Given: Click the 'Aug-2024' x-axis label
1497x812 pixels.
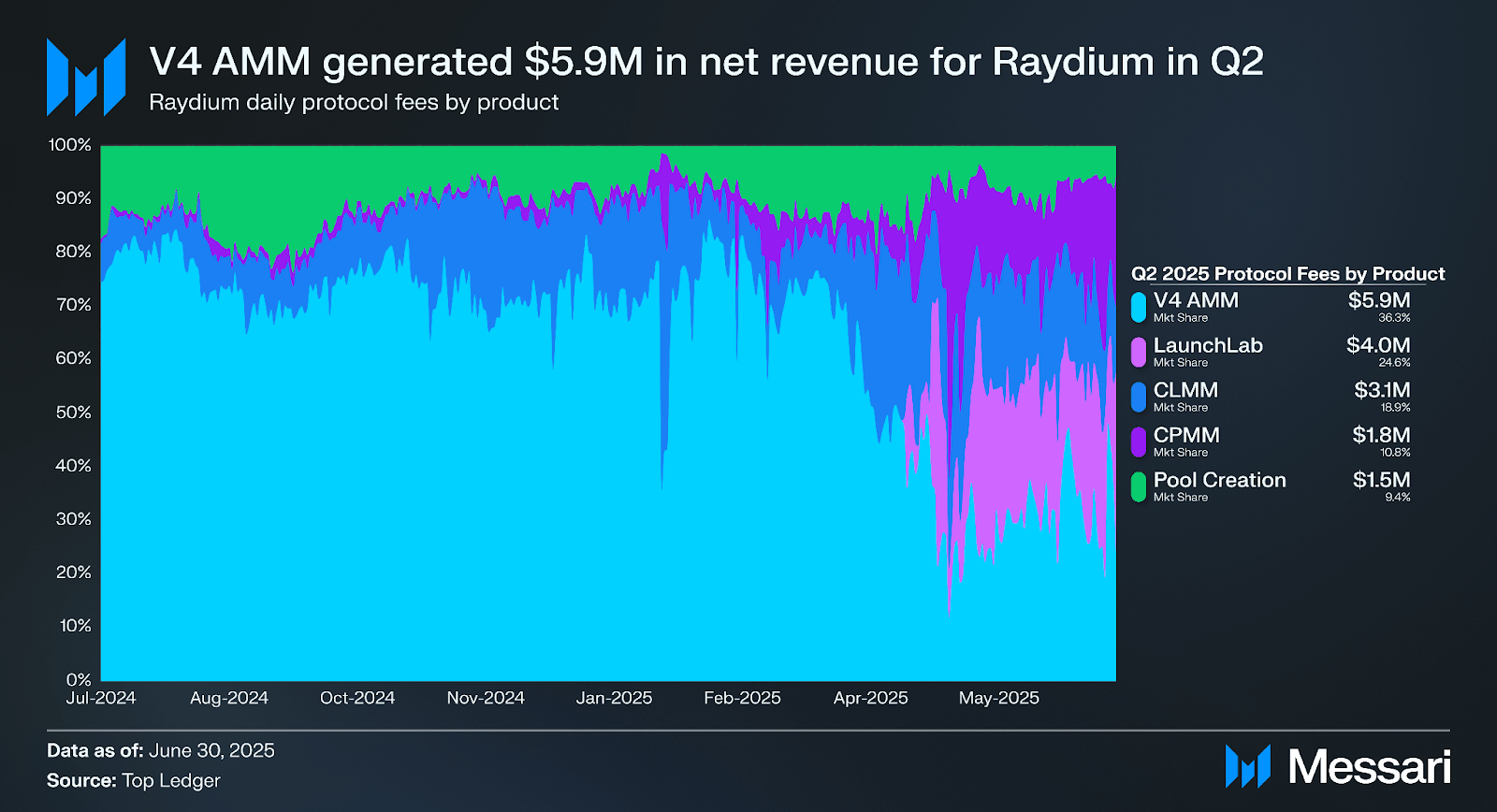Looking at the screenshot, I should point(229,698).
